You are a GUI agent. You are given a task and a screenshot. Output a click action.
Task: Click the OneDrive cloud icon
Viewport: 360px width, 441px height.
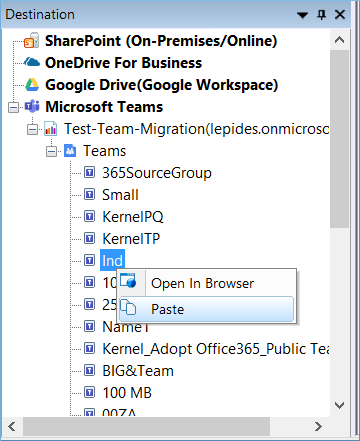pyautogui.click(x=32, y=62)
